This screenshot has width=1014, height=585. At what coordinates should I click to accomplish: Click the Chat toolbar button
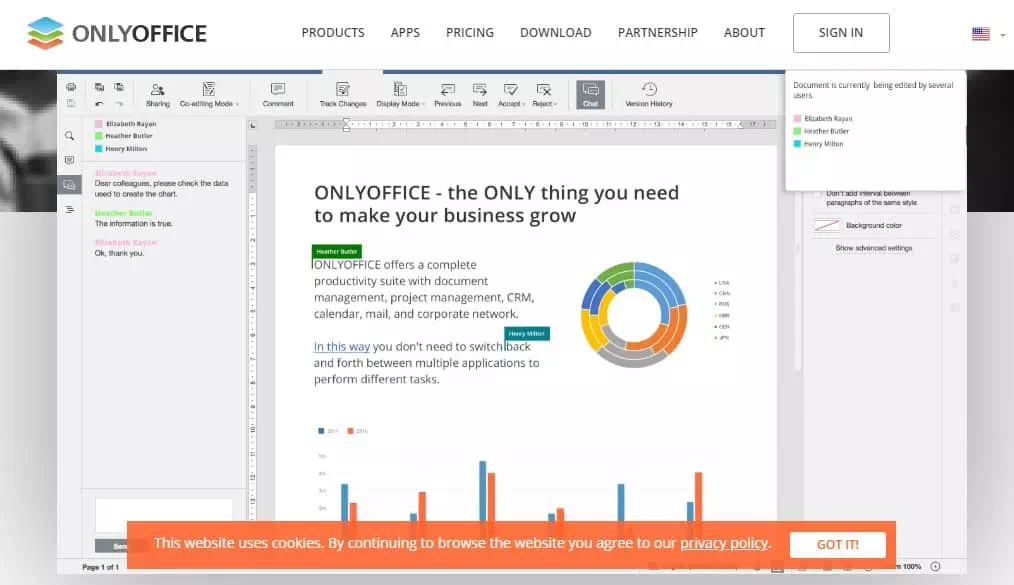590,94
